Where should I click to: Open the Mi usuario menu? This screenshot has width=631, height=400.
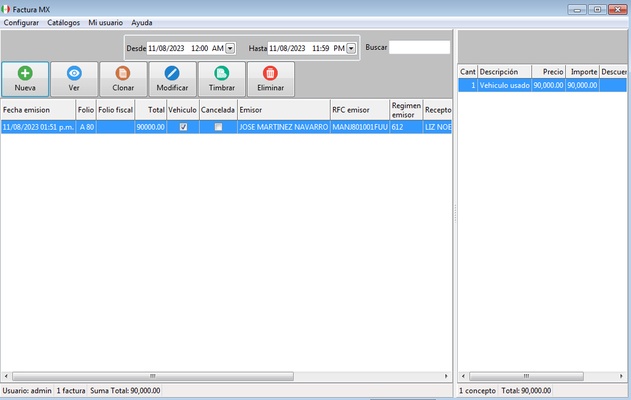coord(105,23)
